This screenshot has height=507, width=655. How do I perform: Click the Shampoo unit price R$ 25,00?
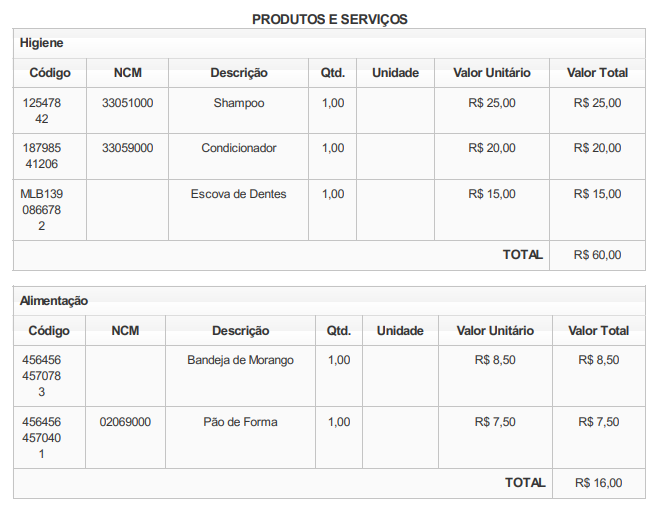click(x=492, y=103)
